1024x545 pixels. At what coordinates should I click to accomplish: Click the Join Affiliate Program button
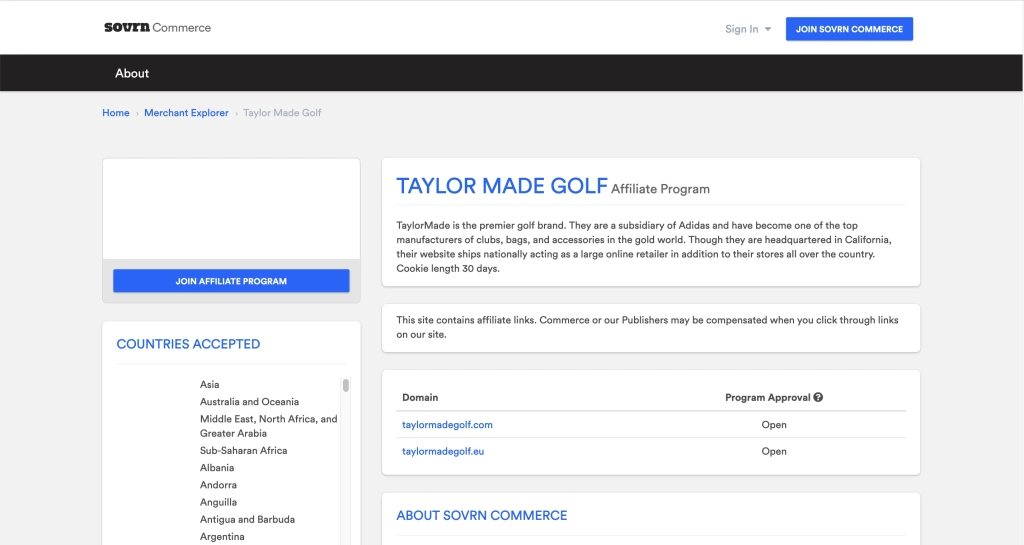point(231,281)
